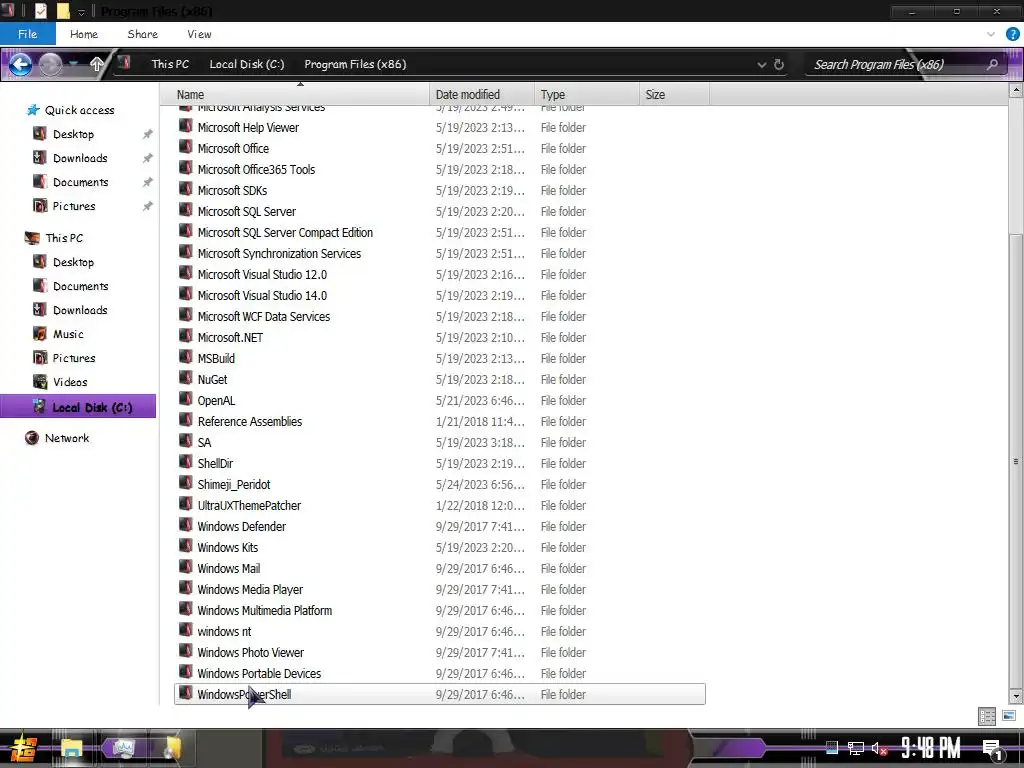Open the notification center icon

coord(992,749)
